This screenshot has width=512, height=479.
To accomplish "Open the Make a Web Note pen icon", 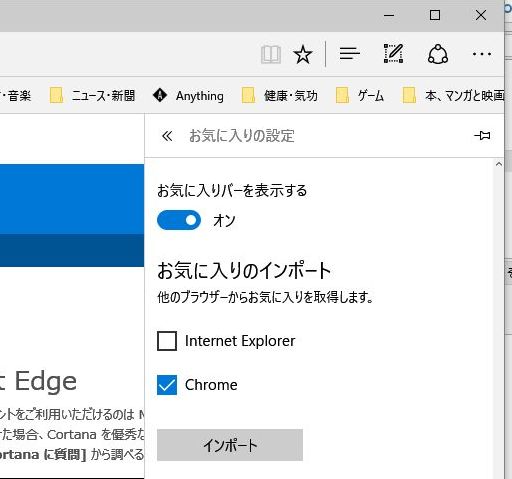I will pos(393,53).
